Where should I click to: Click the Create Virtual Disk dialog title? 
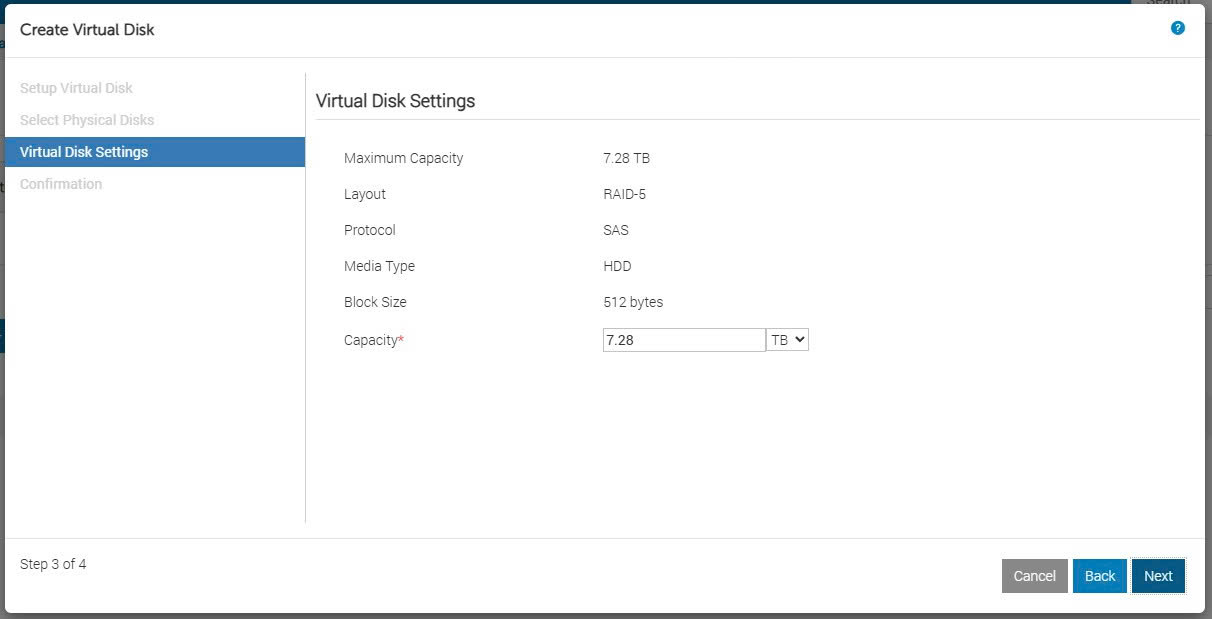[x=87, y=30]
